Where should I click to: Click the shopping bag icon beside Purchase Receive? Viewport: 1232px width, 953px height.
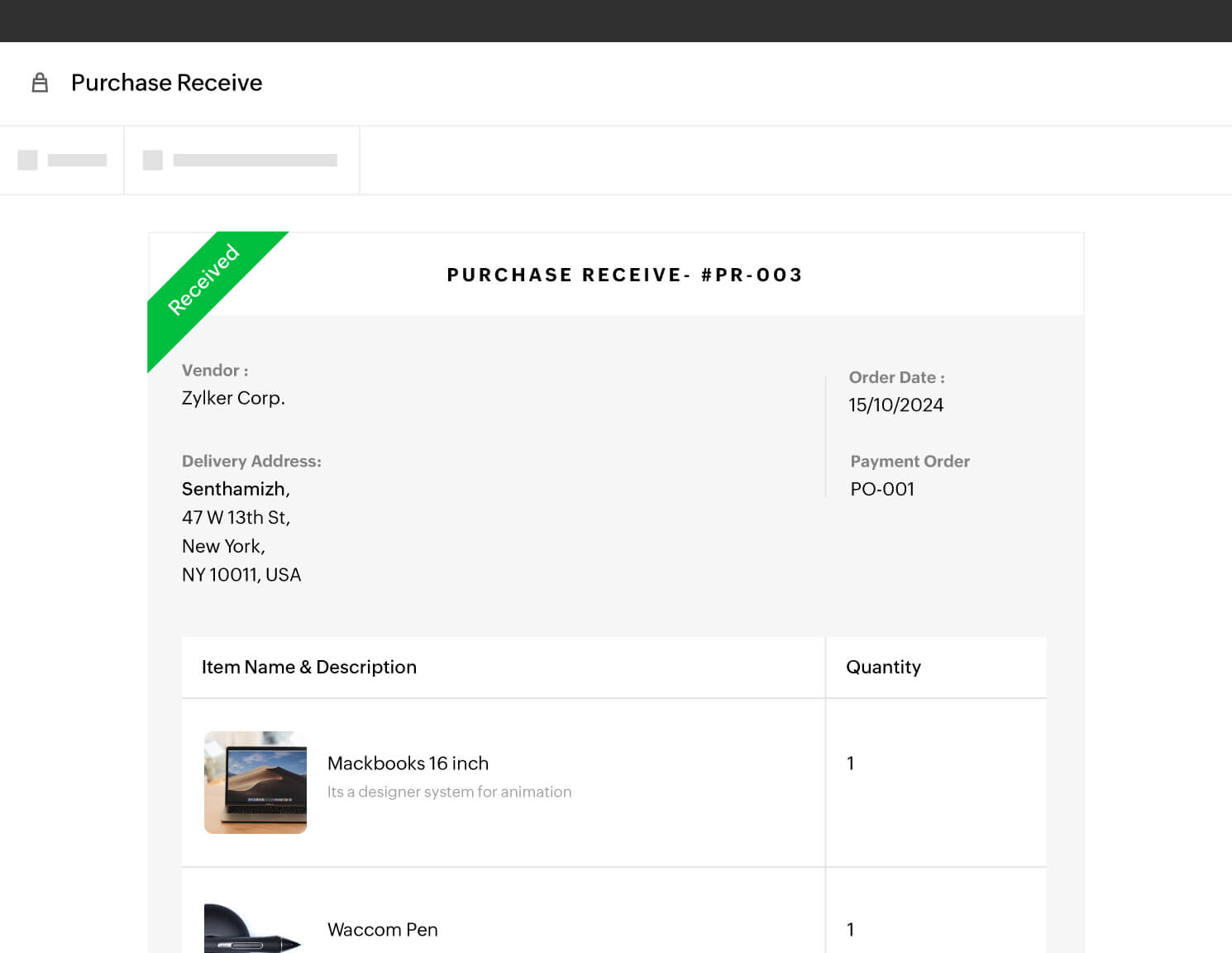pos(39,83)
